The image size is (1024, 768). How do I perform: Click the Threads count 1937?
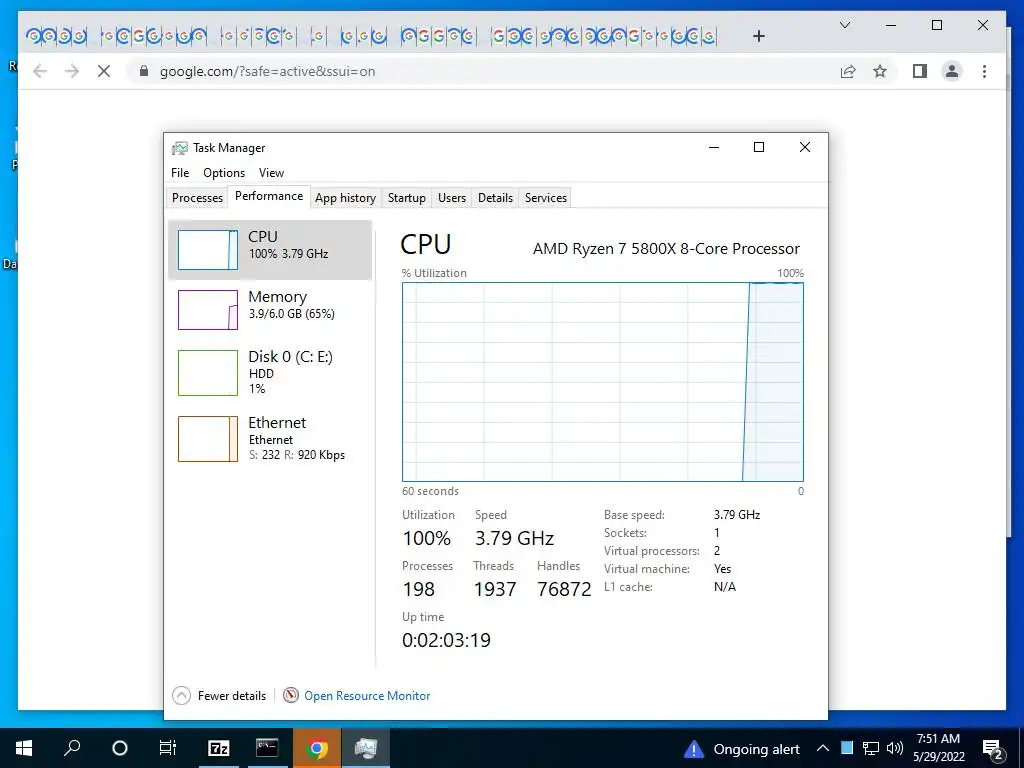(x=494, y=589)
